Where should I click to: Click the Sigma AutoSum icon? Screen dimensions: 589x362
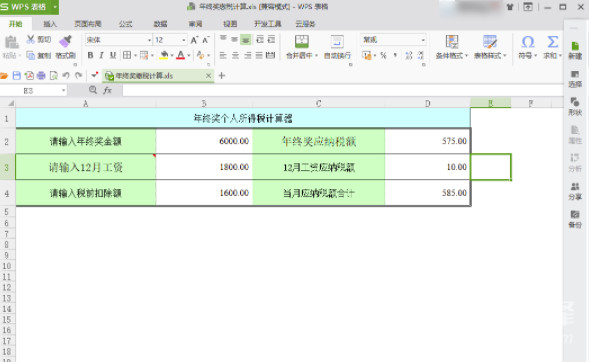click(553, 42)
